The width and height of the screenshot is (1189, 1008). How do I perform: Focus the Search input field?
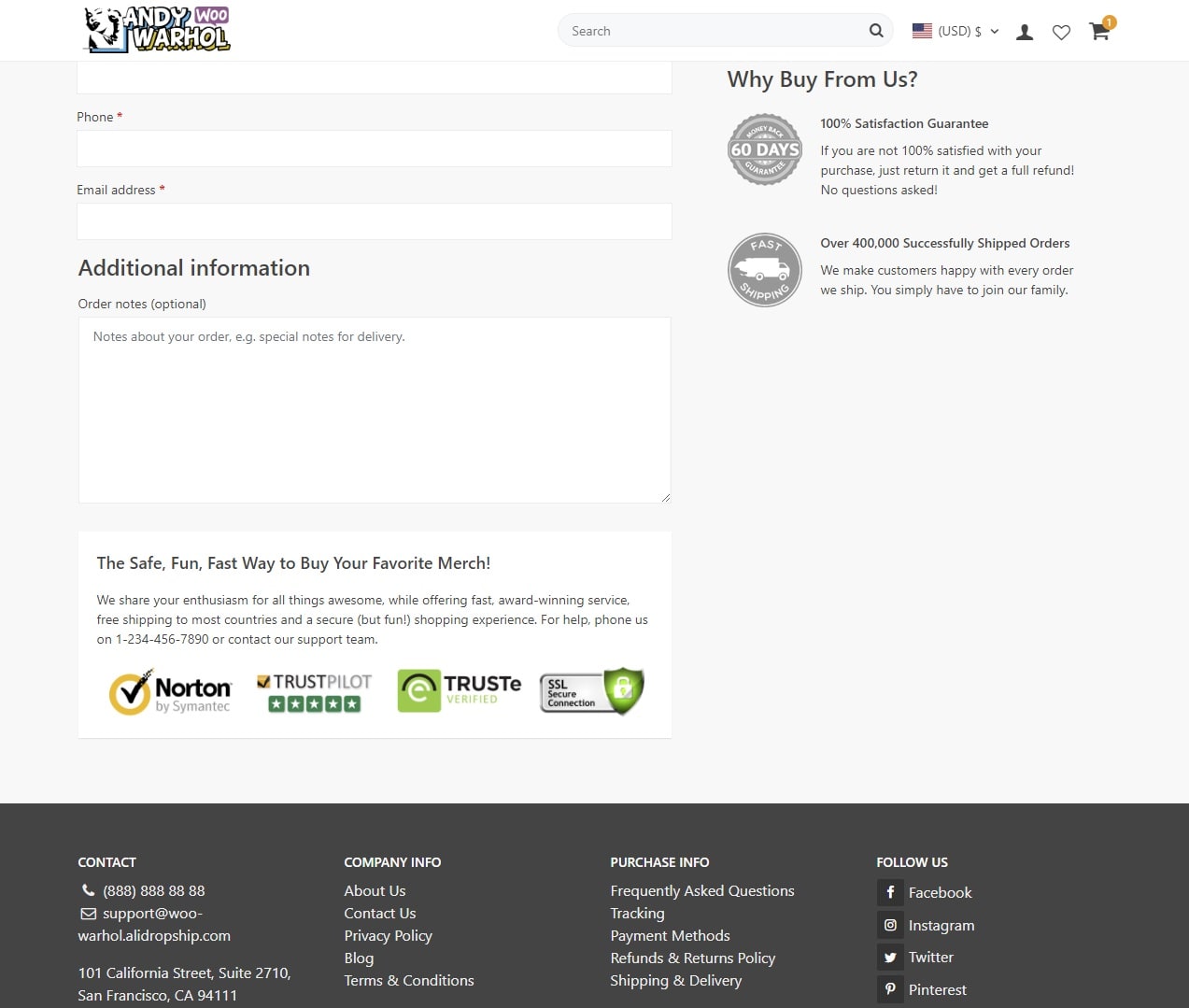pos(715,31)
